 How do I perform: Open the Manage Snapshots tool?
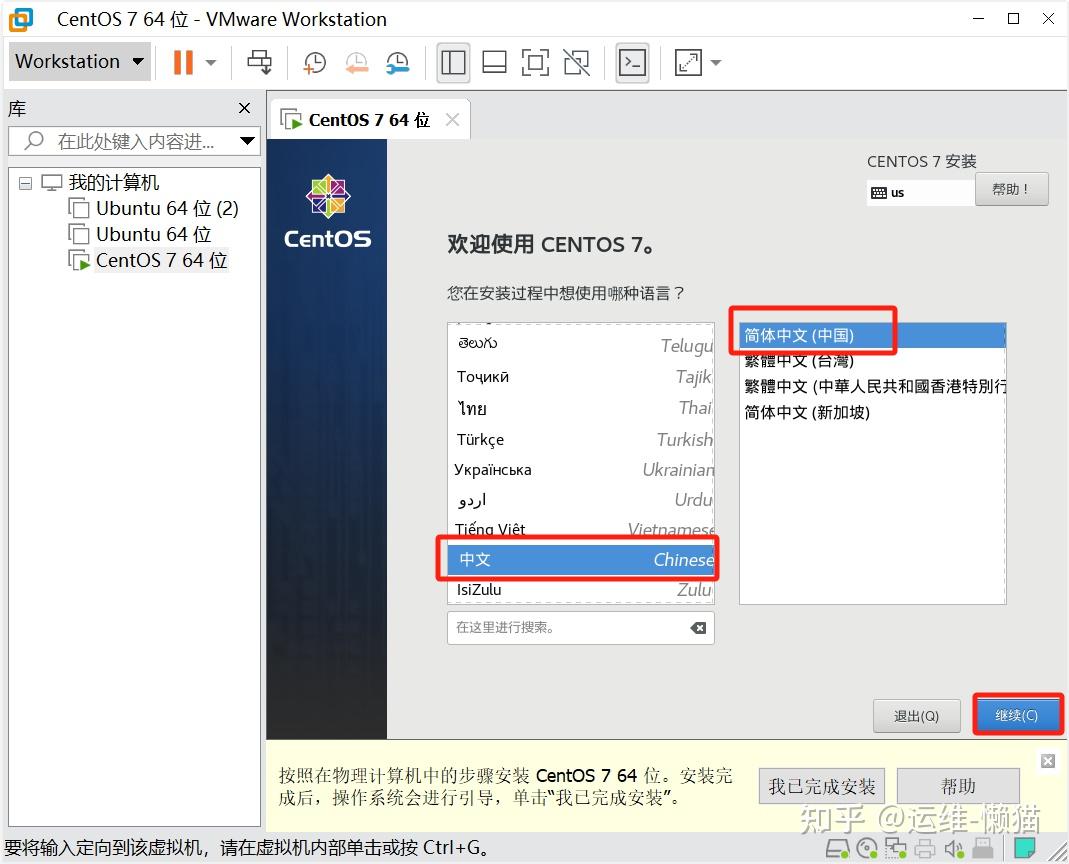pos(397,62)
